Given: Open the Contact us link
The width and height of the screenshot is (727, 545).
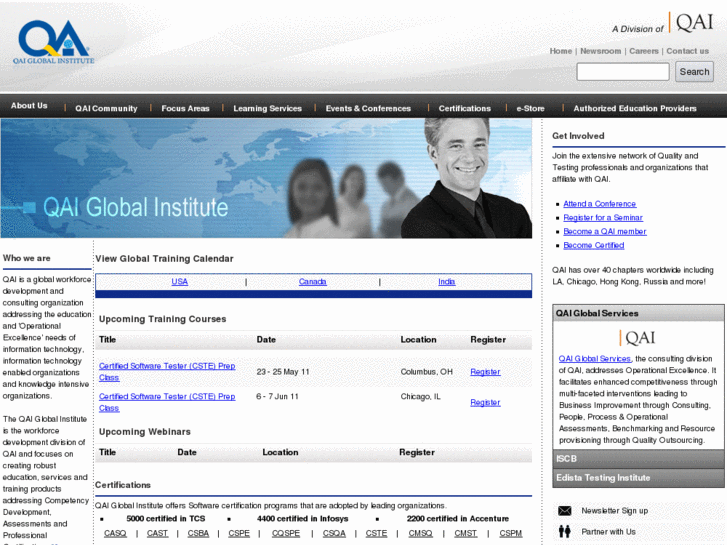Looking at the screenshot, I should (688, 51).
